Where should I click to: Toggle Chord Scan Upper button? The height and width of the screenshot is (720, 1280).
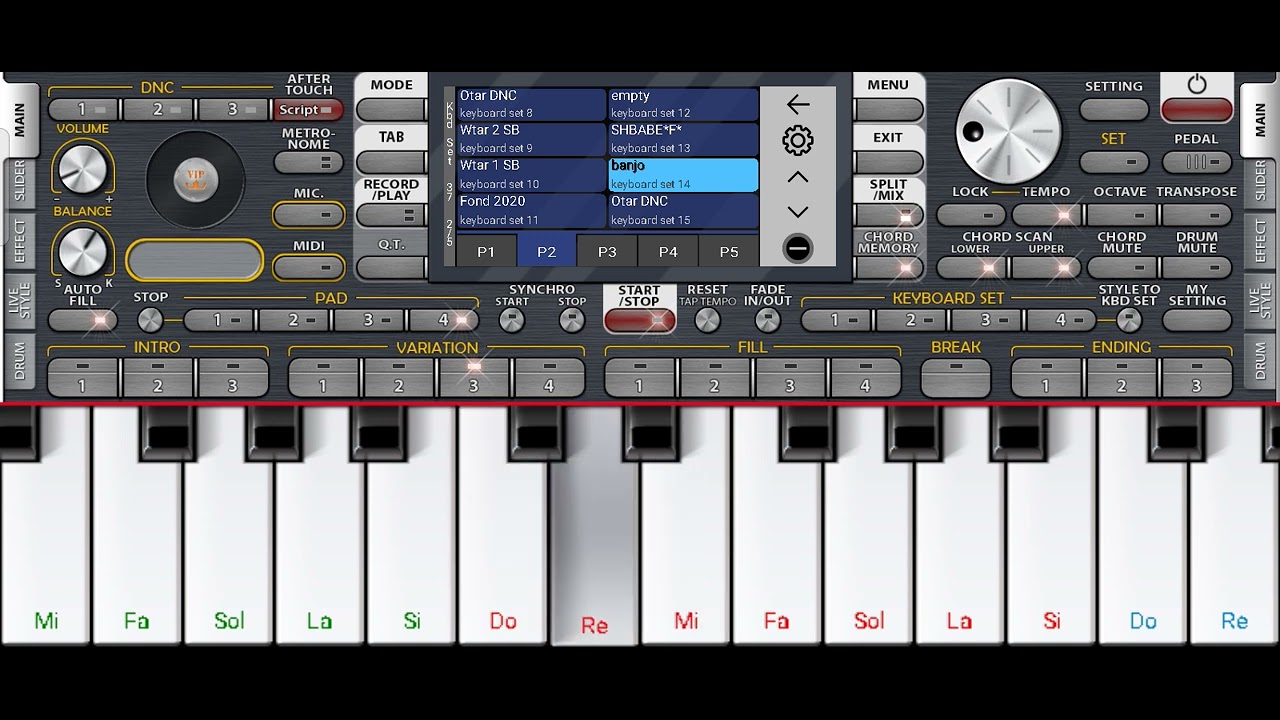1046,267
